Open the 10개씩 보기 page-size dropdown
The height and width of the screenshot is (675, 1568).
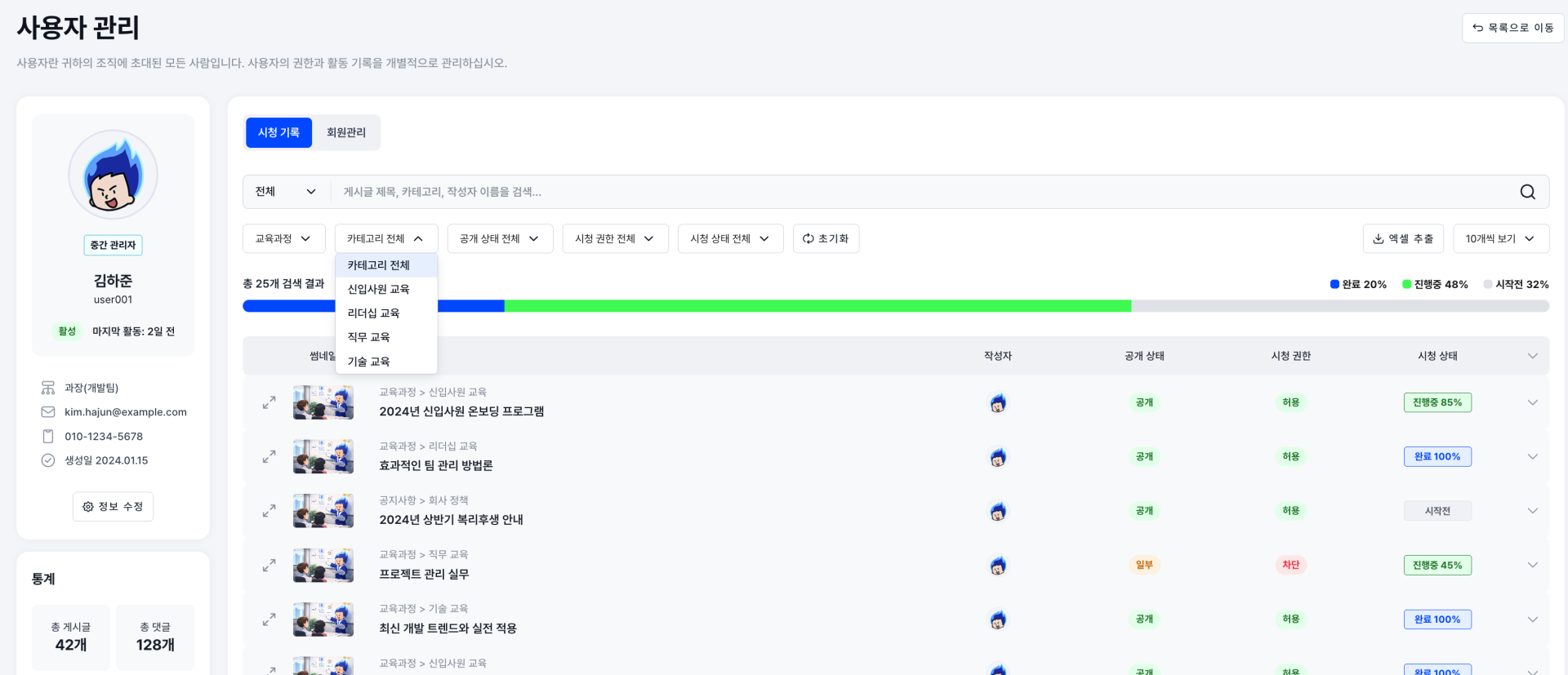1501,238
